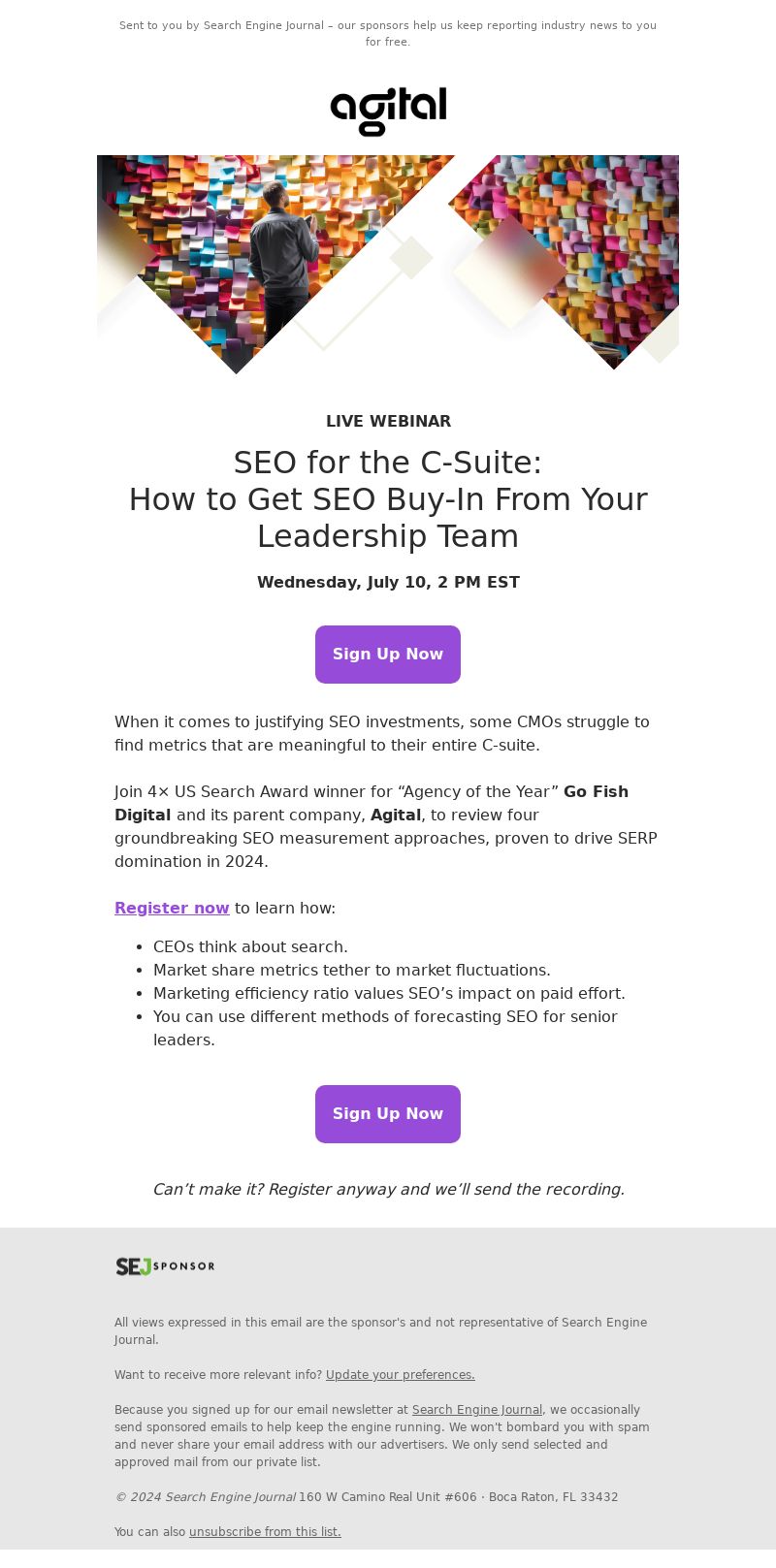Click the SEO for the C-Suite headline
Viewport: 776px width, 1568px height.
tap(388, 499)
